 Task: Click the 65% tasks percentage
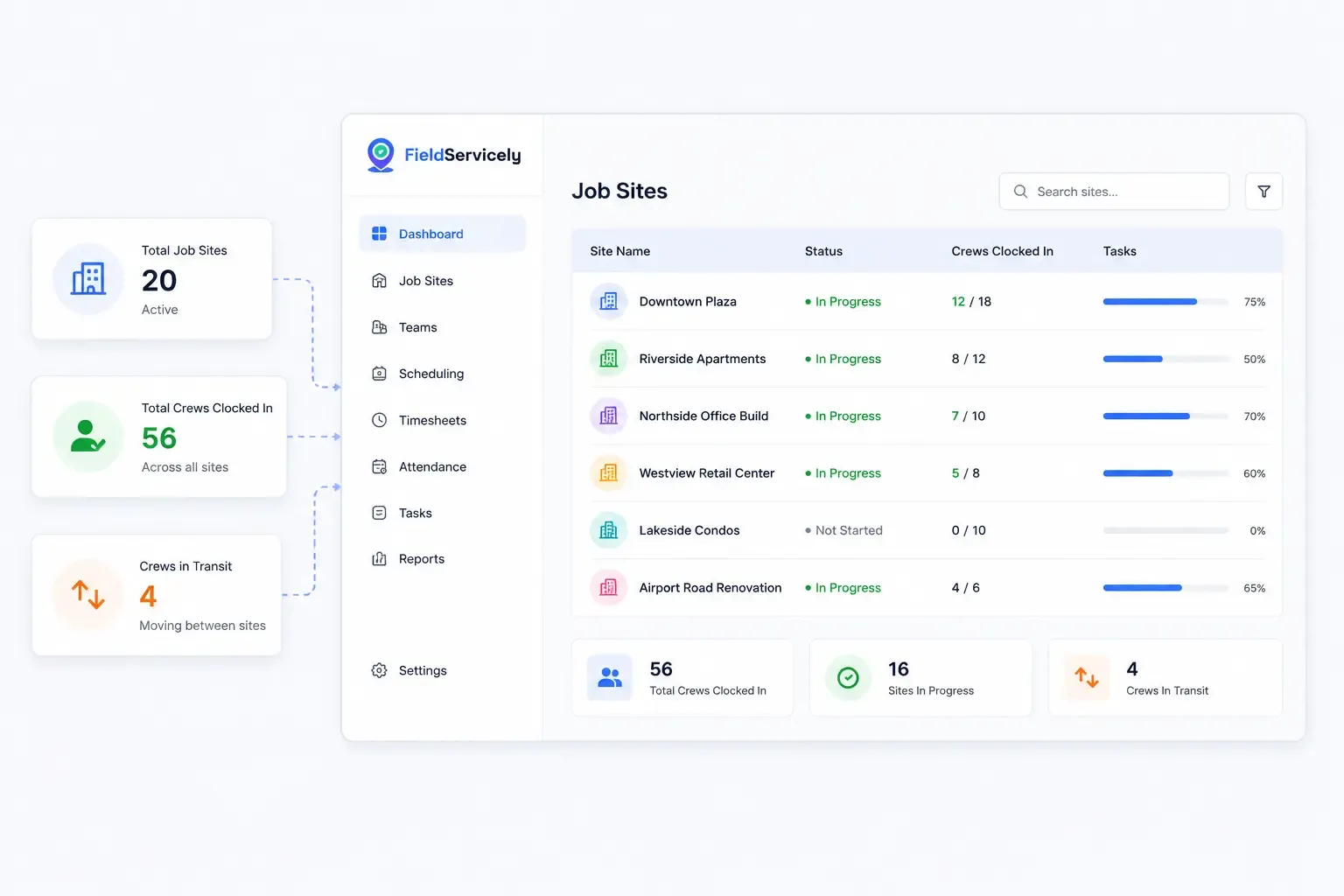coord(1254,588)
